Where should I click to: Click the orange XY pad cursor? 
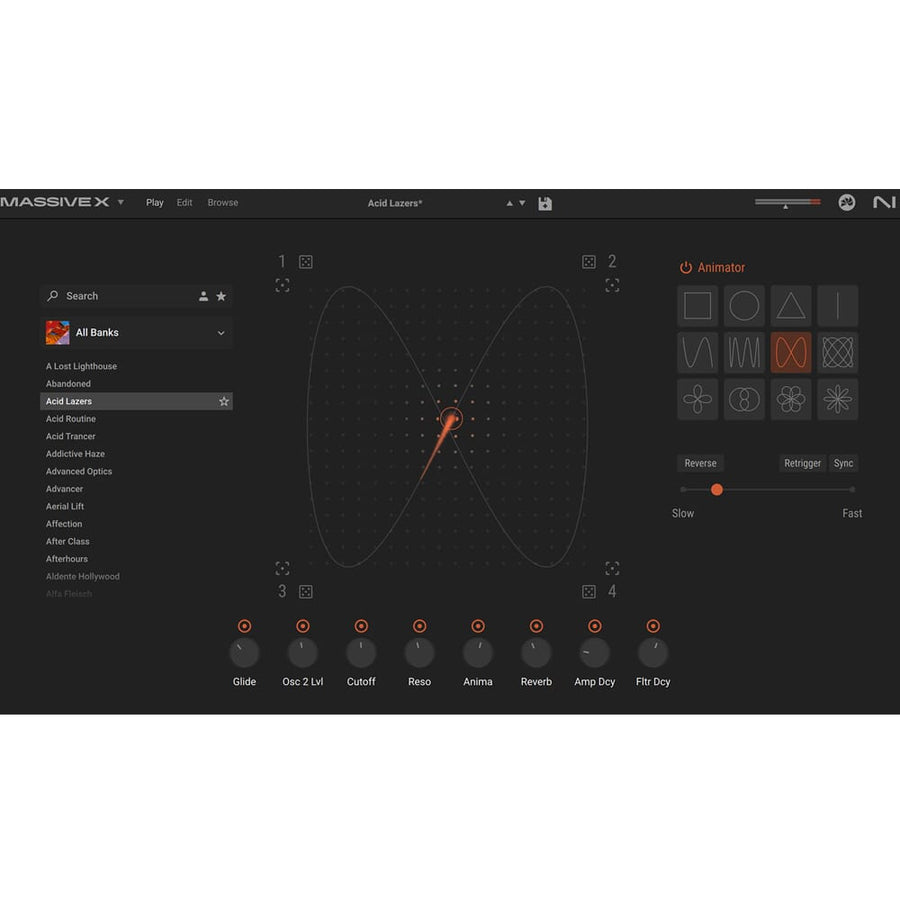coord(451,418)
